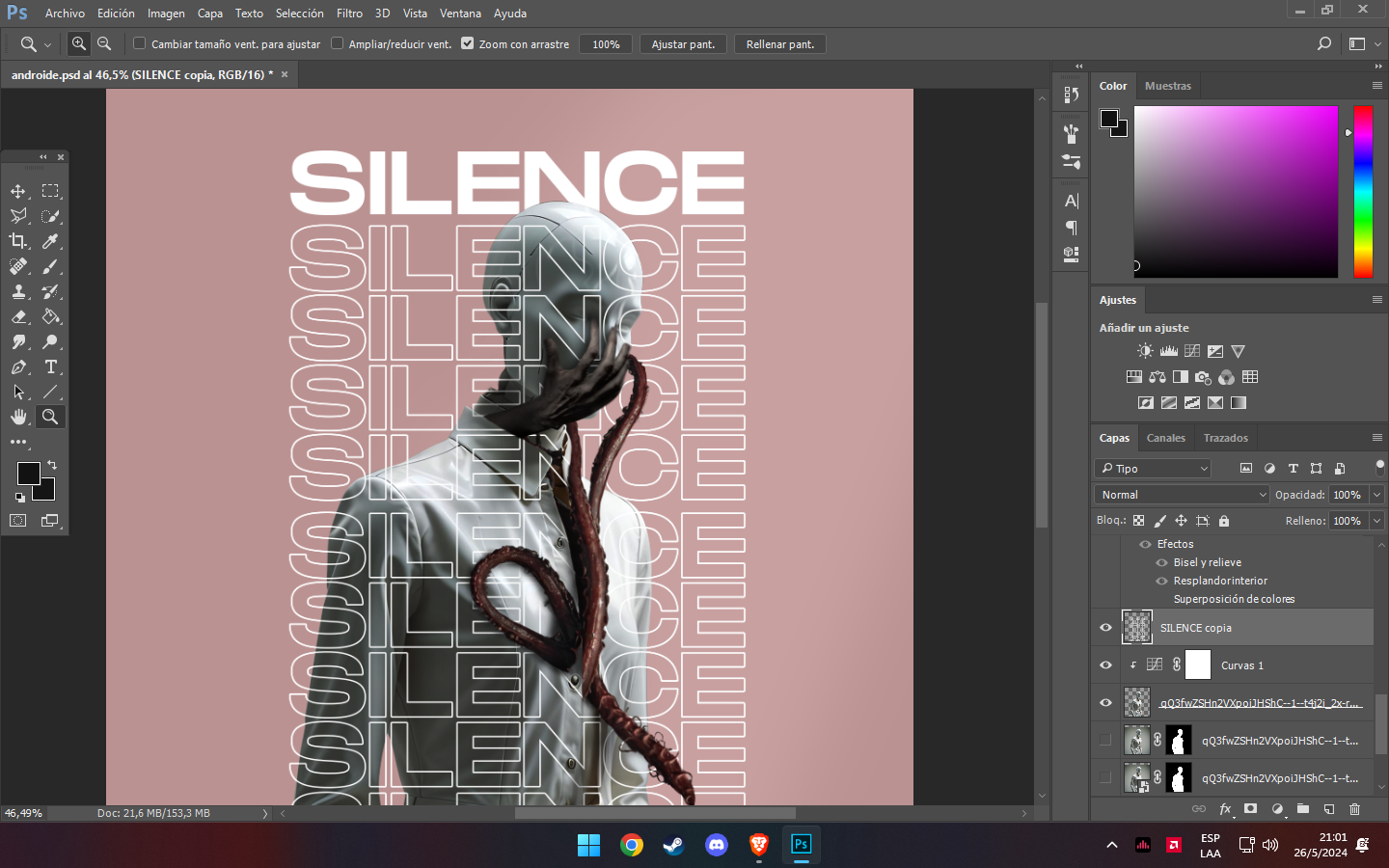
Task: Select the Line tool
Action: pos(50,392)
